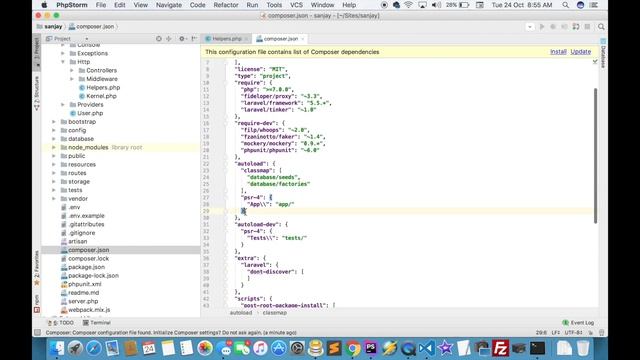Expand the bootstrap folder
Screen dimensions: 640x360
pos(54,122)
